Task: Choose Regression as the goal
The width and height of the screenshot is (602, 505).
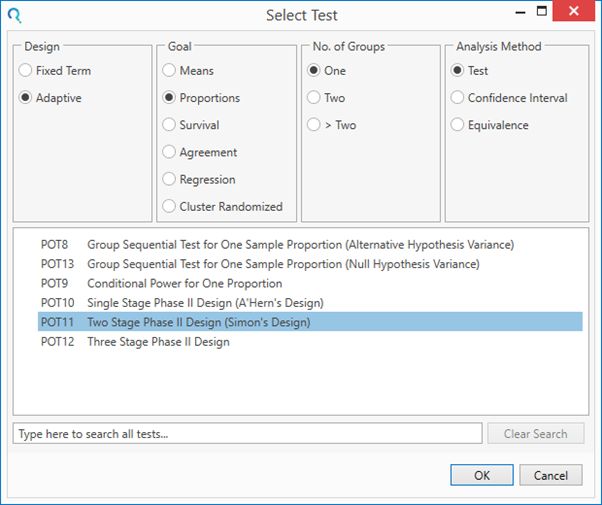Action: point(169,179)
